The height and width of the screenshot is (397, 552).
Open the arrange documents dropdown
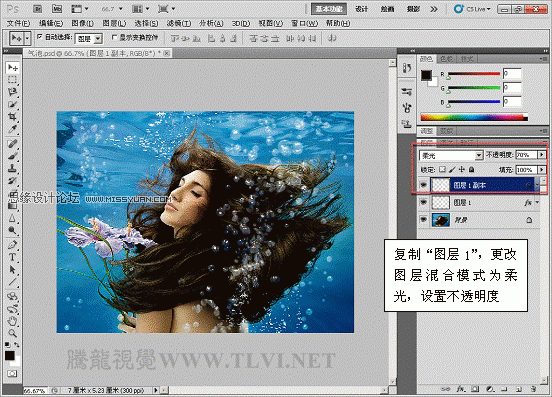[141, 9]
